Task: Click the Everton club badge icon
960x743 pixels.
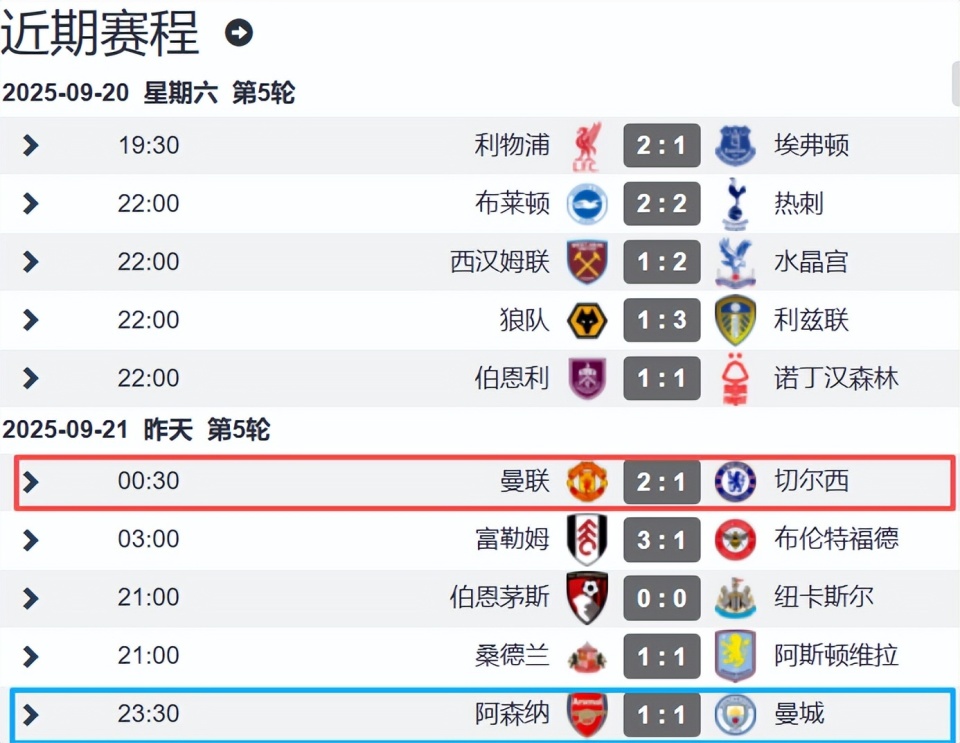Action: tap(736, 145)
